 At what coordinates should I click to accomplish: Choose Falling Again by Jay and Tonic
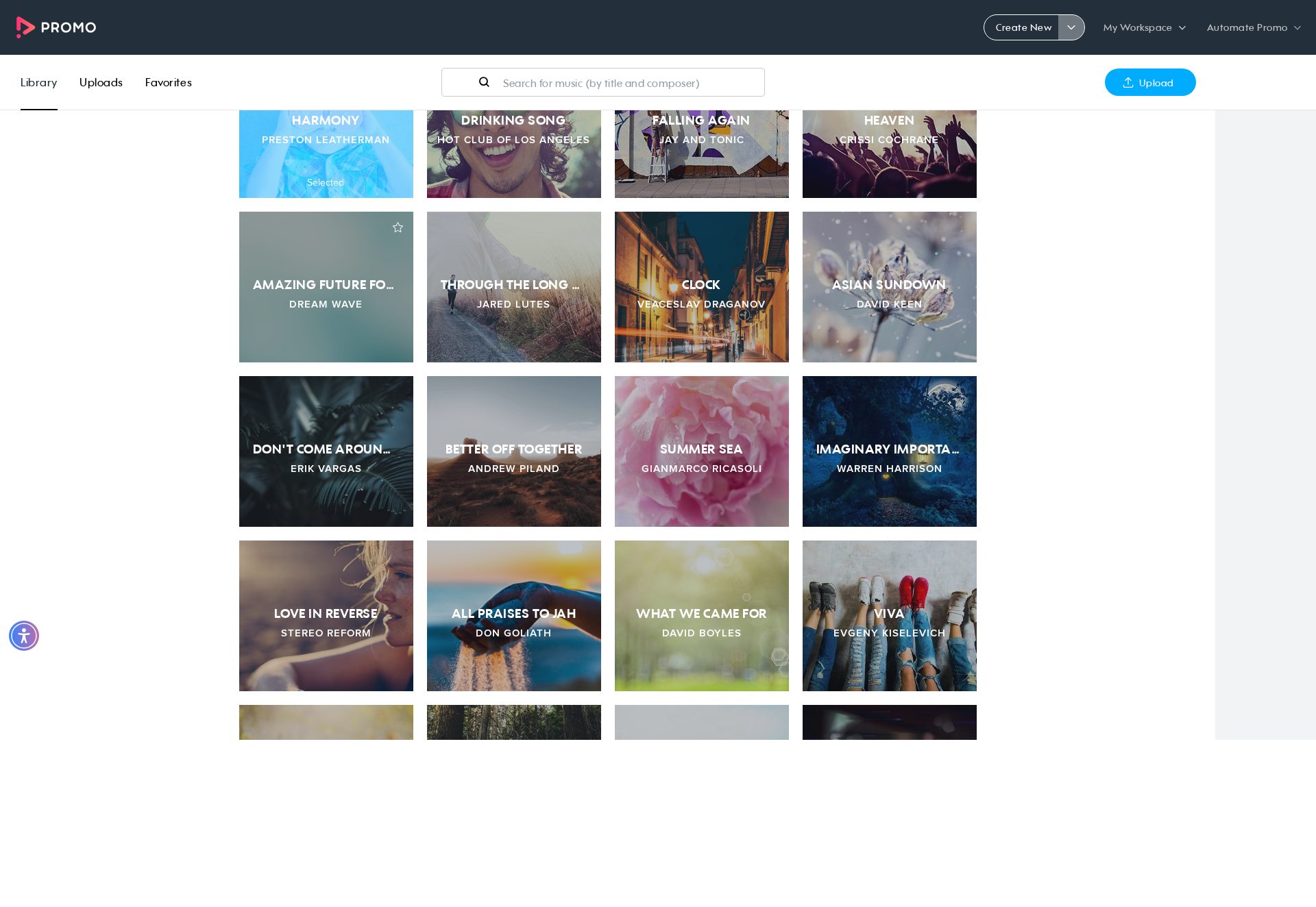pos(702,154)
